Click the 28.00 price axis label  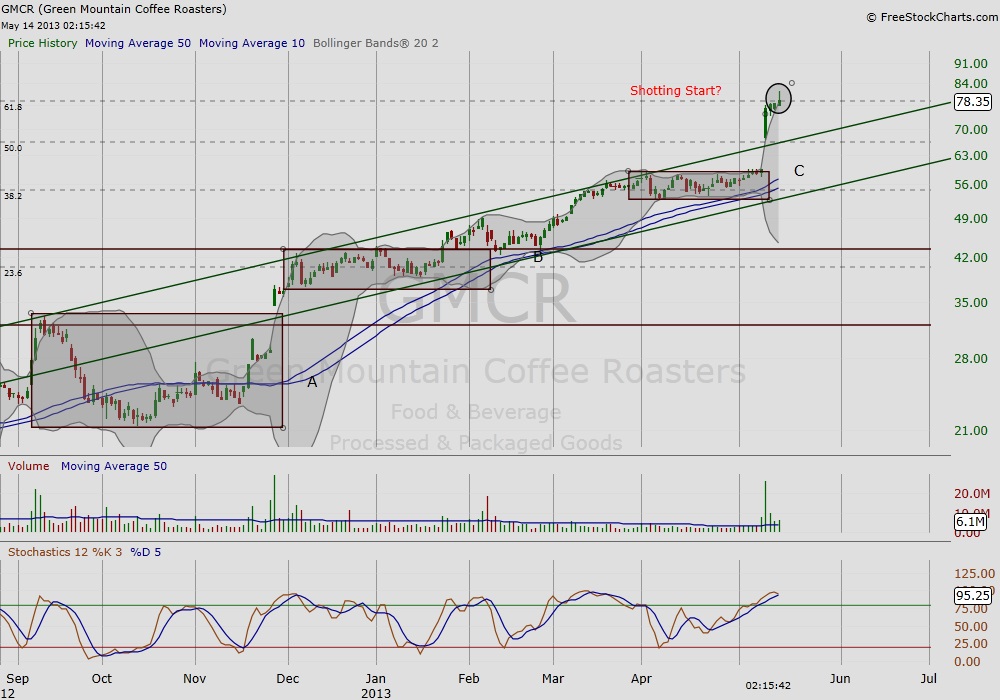971,359
